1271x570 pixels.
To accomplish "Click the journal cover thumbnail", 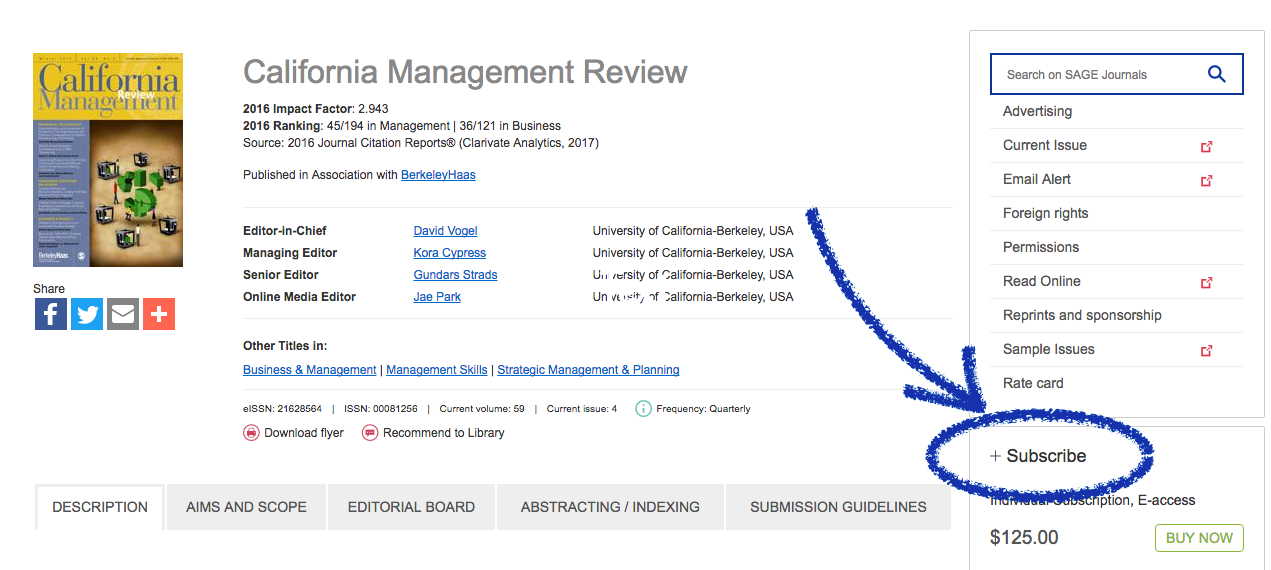I will pyautogui.click(x=108, y=160).
